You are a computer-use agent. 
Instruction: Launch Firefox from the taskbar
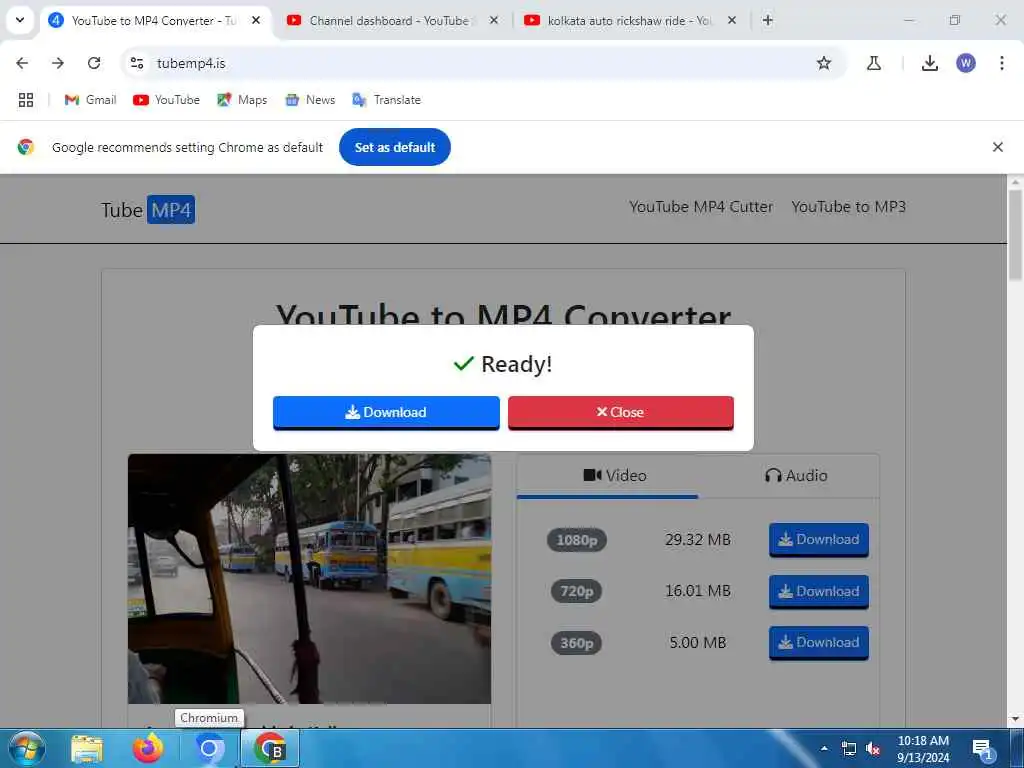pyautogui.click(x=148, y=749)
